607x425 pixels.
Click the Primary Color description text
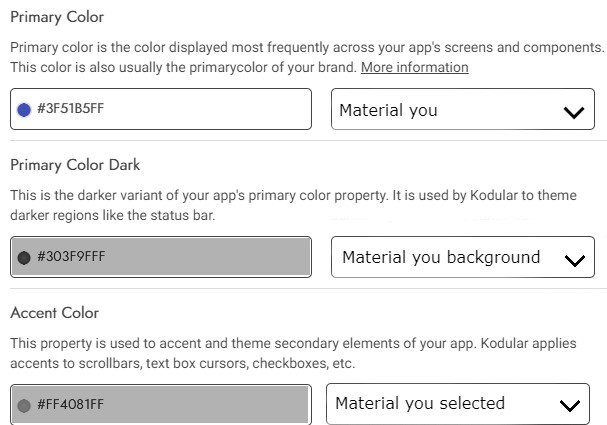pyautogui.click(x=307, y=57)
